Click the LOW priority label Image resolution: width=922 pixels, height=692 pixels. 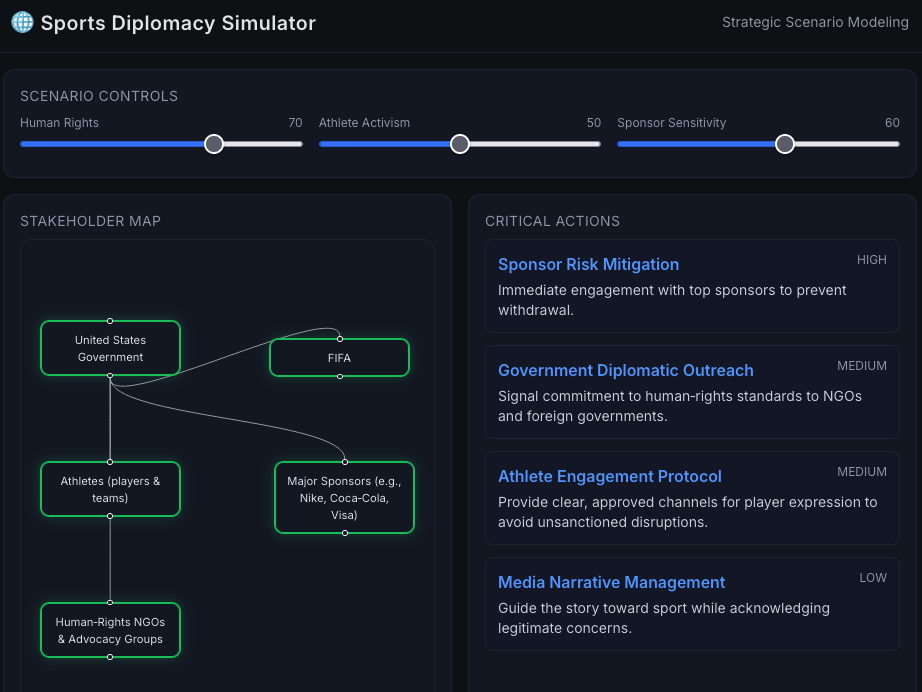pos(873,578)
